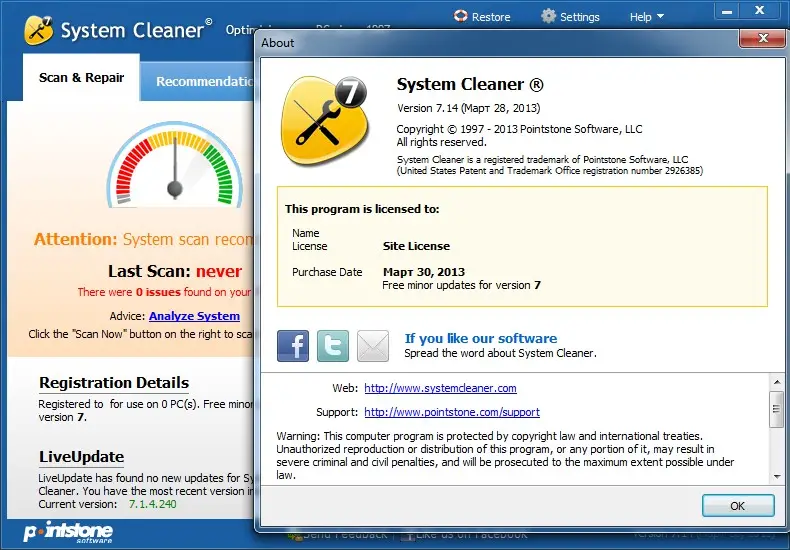Click the copyright Pointstone Software line

519,129
